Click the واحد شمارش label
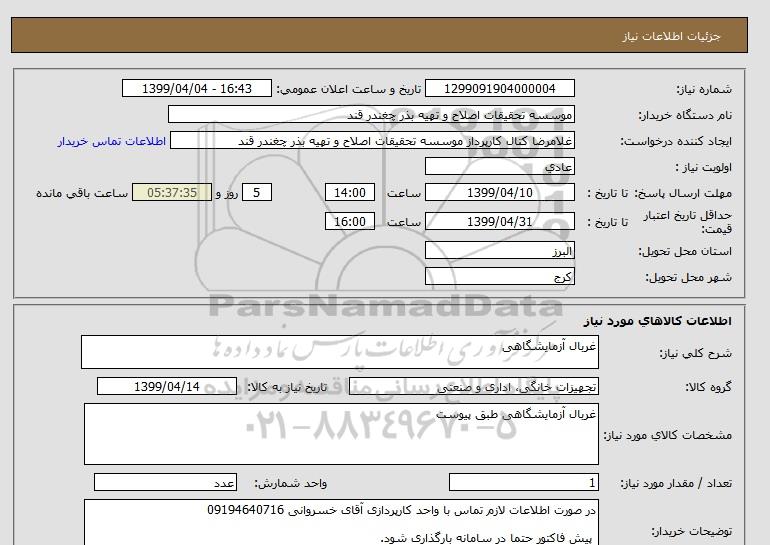Image resolution: width=770 pixels, height=545 pixels. point(291,484)
